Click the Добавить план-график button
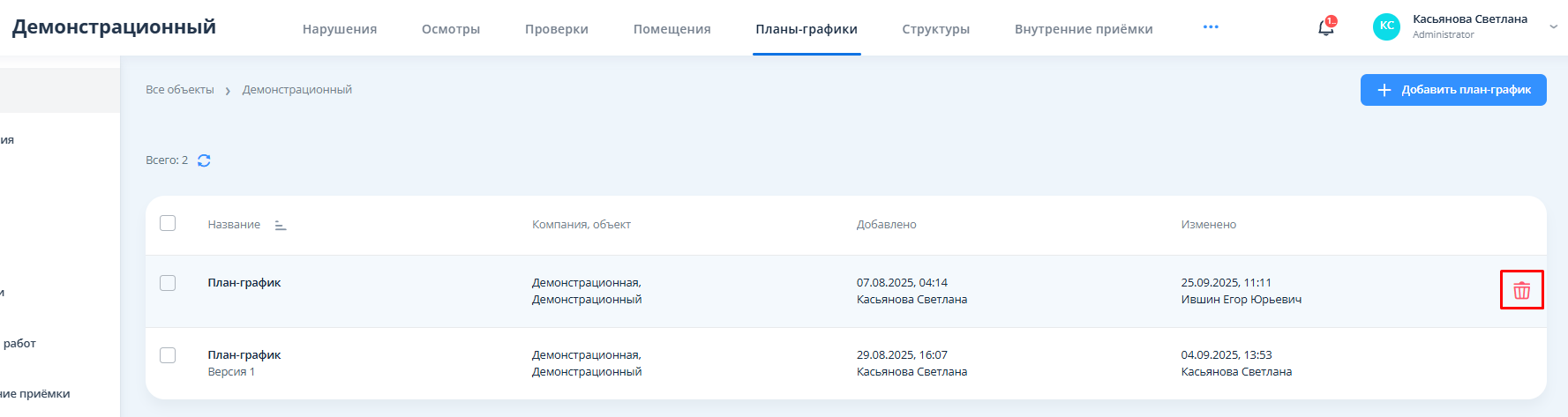 click(1453, 90)
